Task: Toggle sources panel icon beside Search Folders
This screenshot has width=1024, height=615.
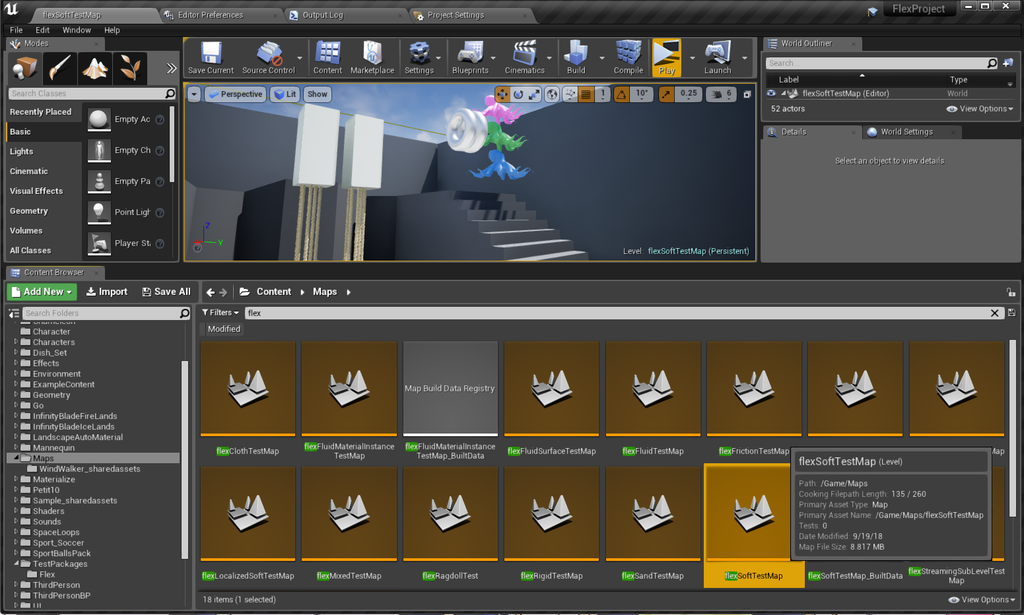Action: pos(14,313)
